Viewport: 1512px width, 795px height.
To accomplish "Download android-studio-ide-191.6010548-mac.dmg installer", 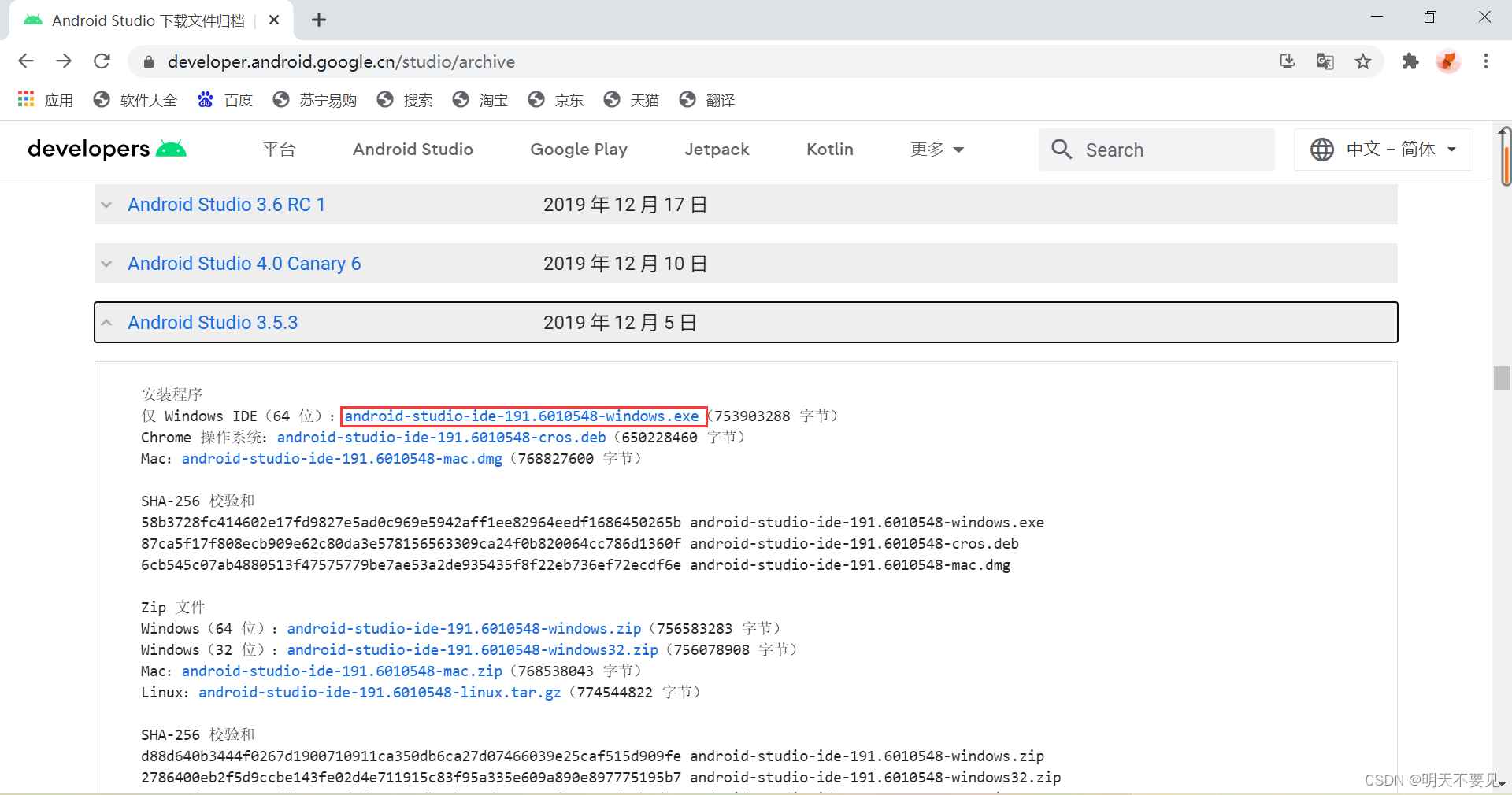I will pos(342,459).
